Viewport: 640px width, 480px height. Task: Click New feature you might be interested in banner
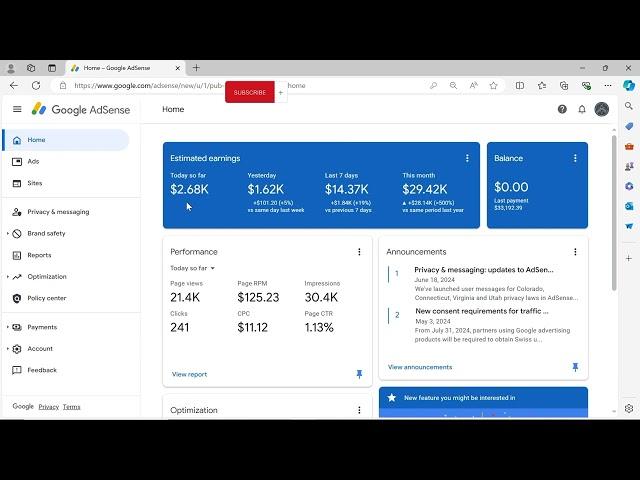point(483,398)
